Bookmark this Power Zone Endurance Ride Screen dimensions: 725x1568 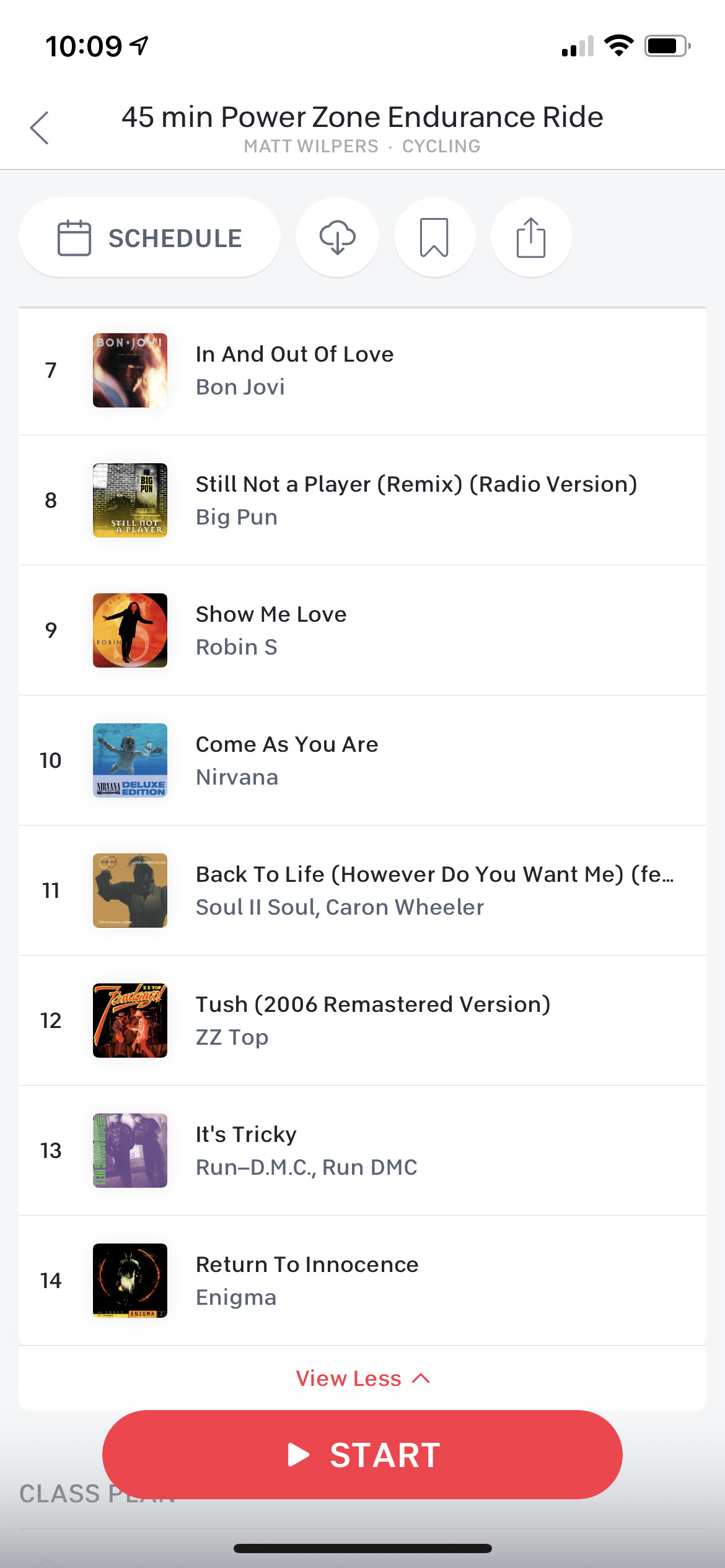click(434, 237)
